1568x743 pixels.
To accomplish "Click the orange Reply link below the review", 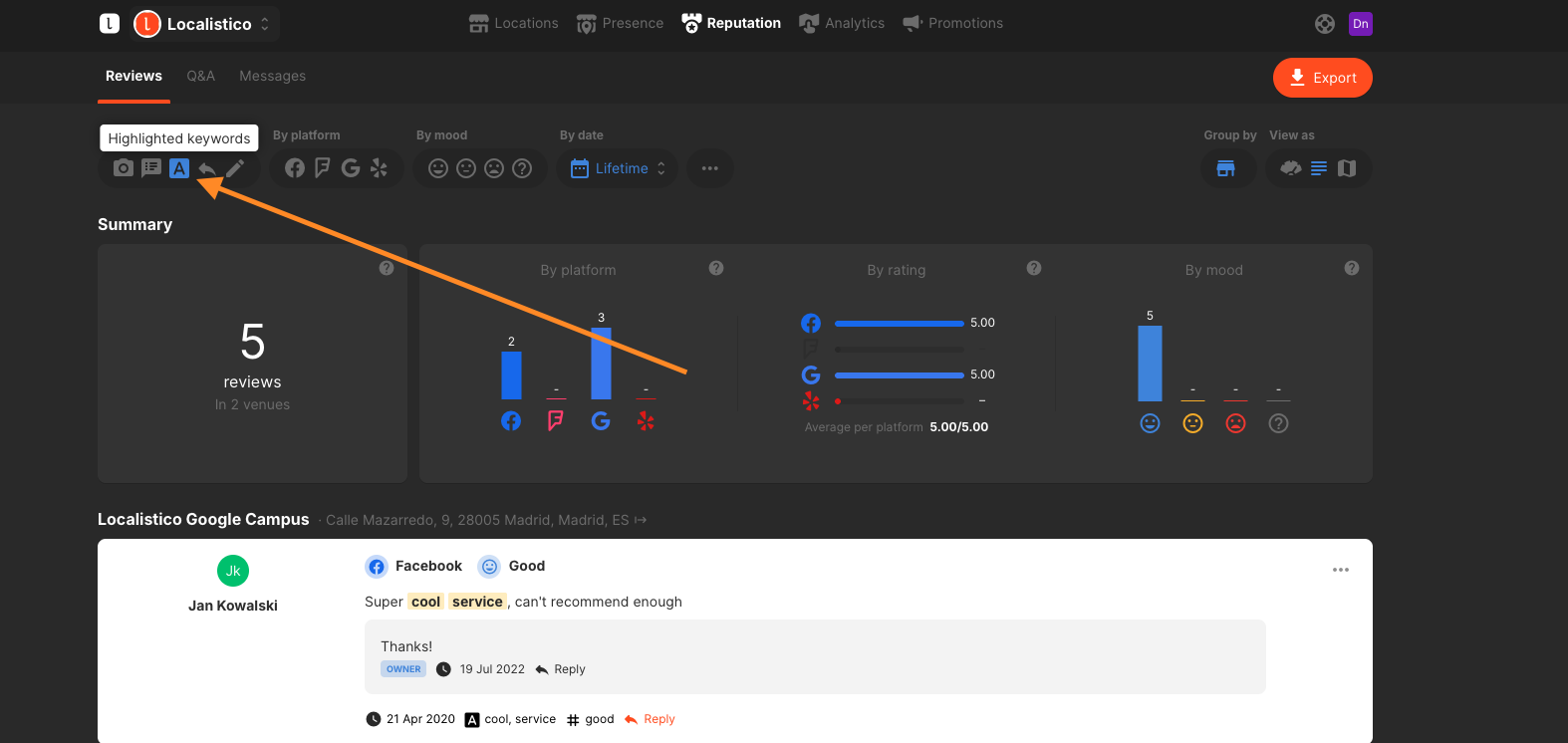I will pos(650,719).
